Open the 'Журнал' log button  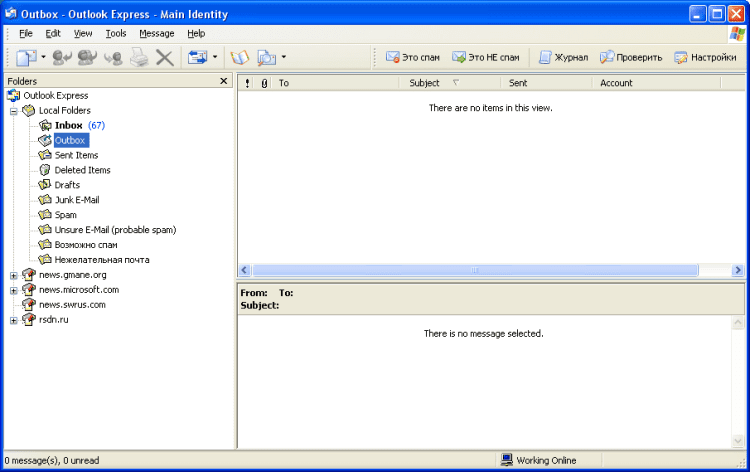tap(563, 57)
